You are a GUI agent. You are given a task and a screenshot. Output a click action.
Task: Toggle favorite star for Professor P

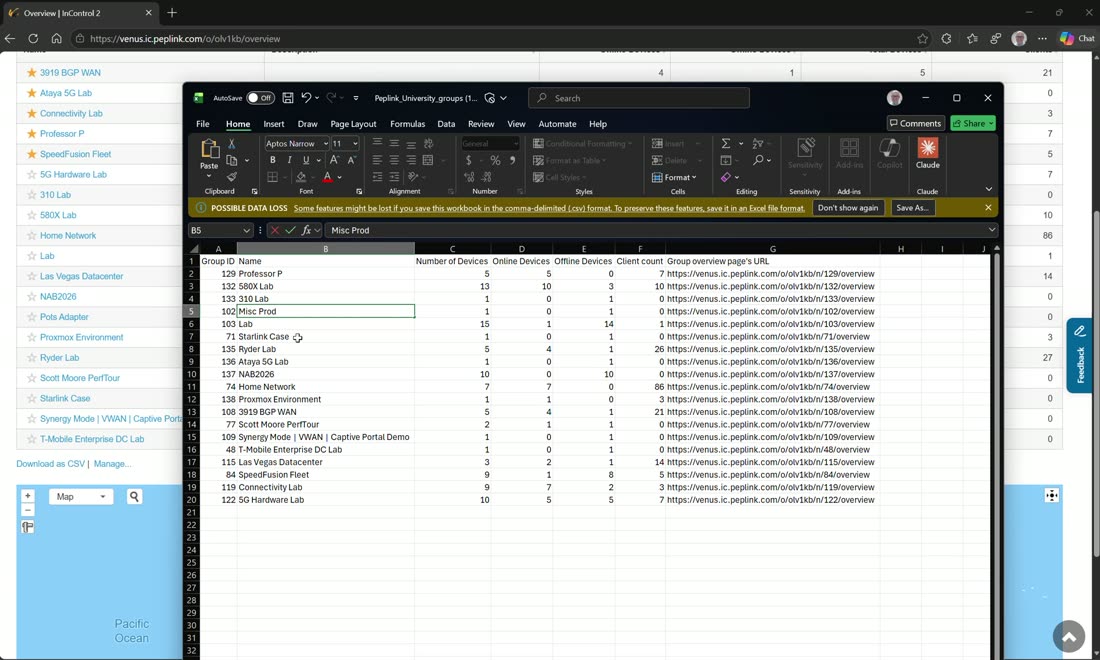32,133
